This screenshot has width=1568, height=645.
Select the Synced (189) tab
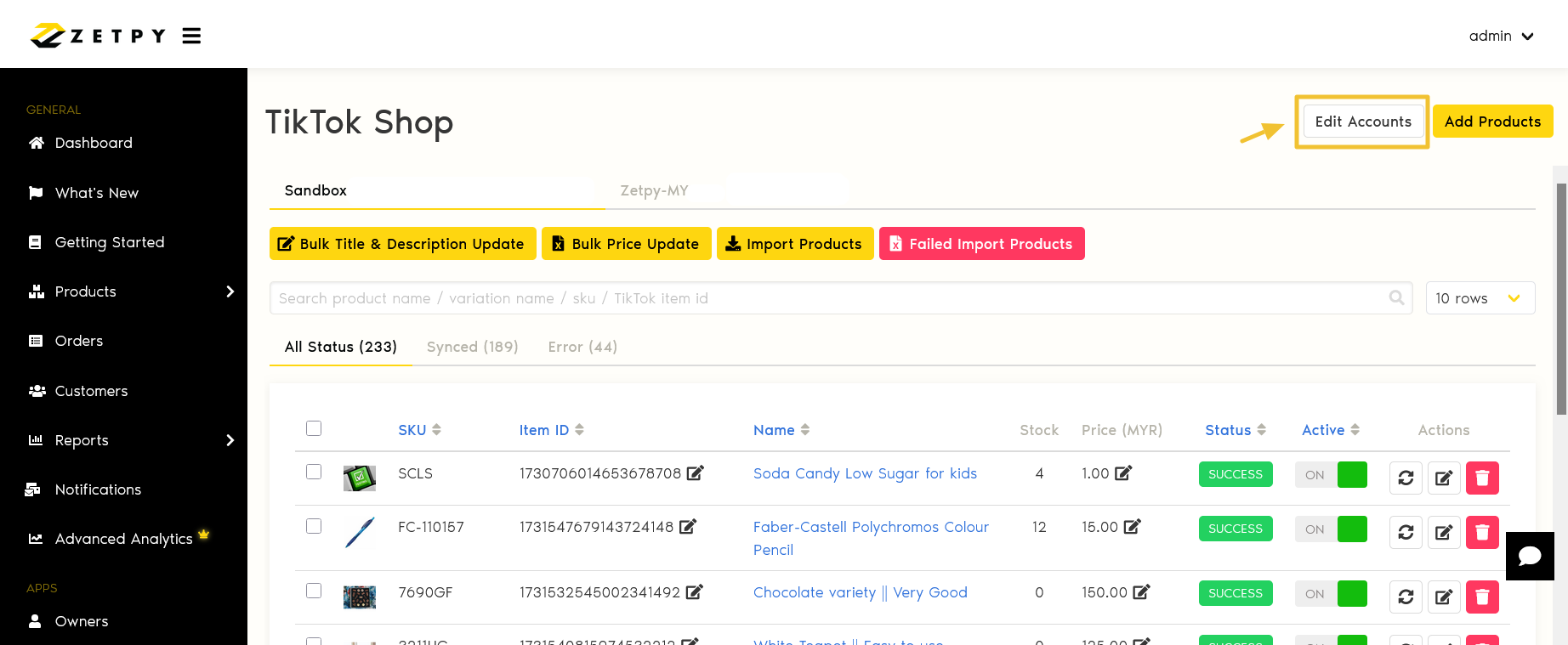[x=472, y=347]
